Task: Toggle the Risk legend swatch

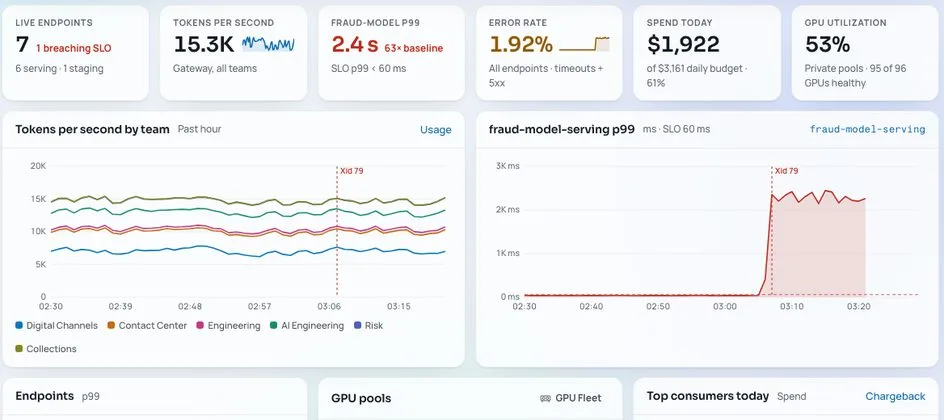Action: point(358,326)
